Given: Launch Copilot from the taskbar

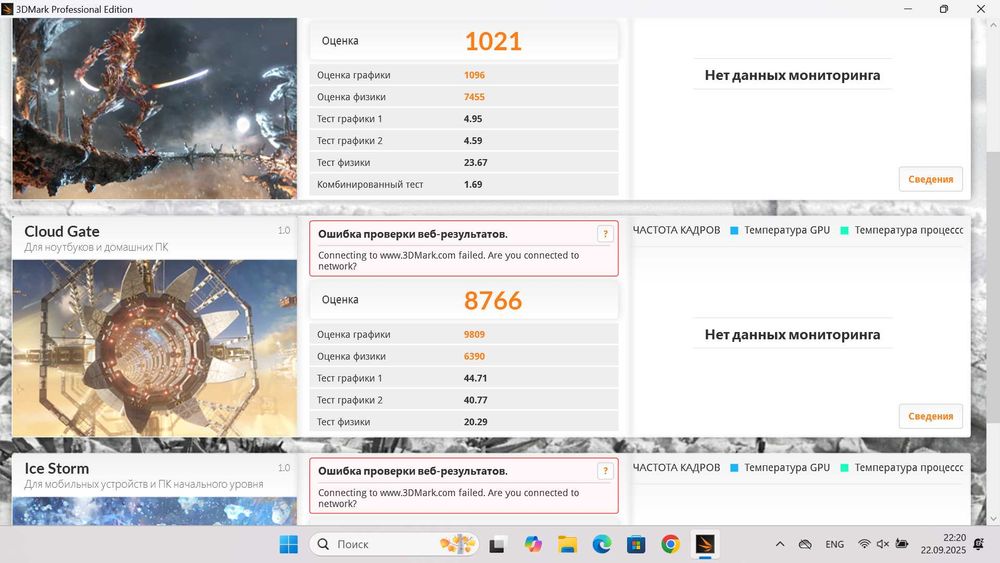Looking at the screenshot, I should click(533, 544).
